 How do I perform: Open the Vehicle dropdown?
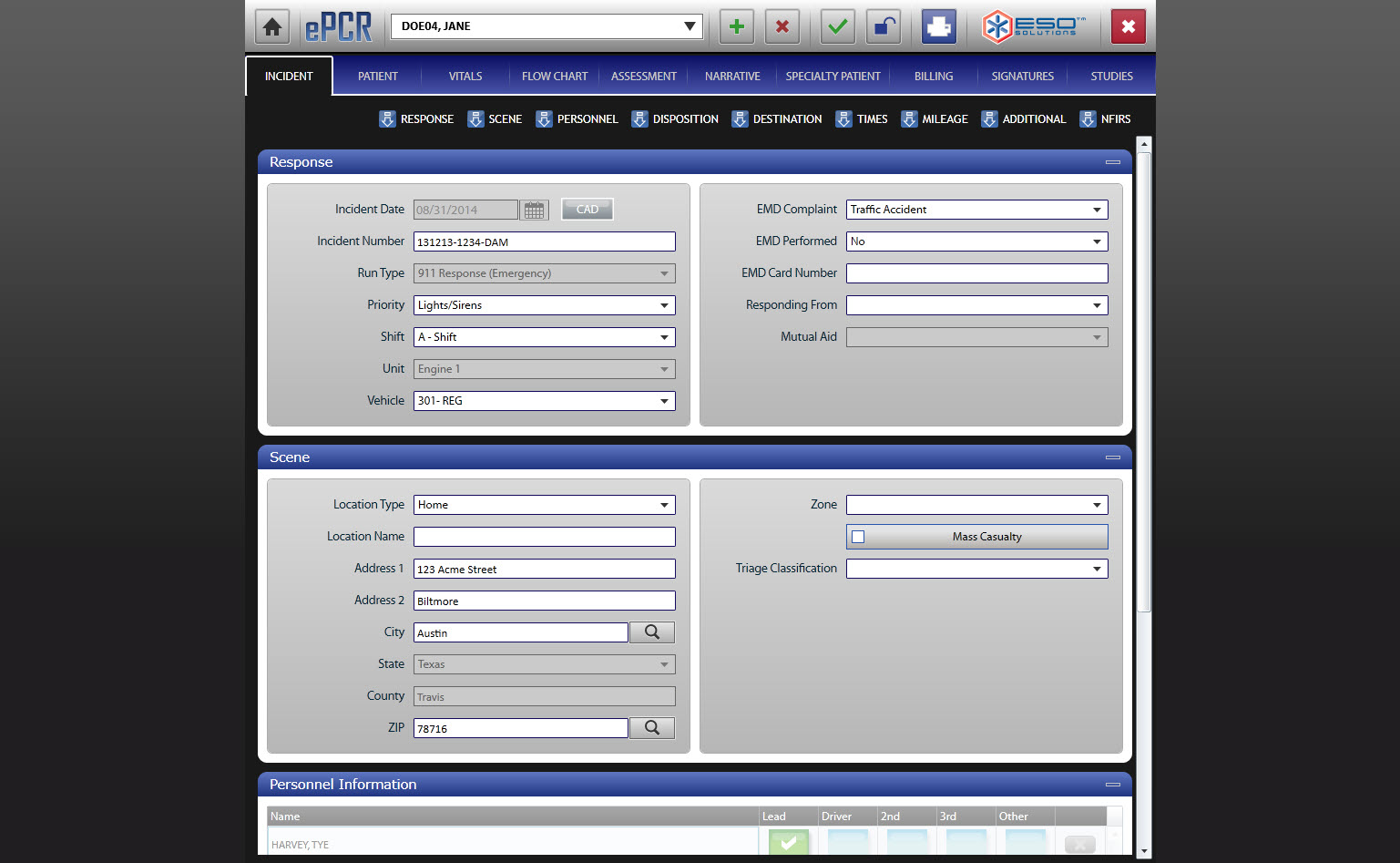click(x=545, y=401)
